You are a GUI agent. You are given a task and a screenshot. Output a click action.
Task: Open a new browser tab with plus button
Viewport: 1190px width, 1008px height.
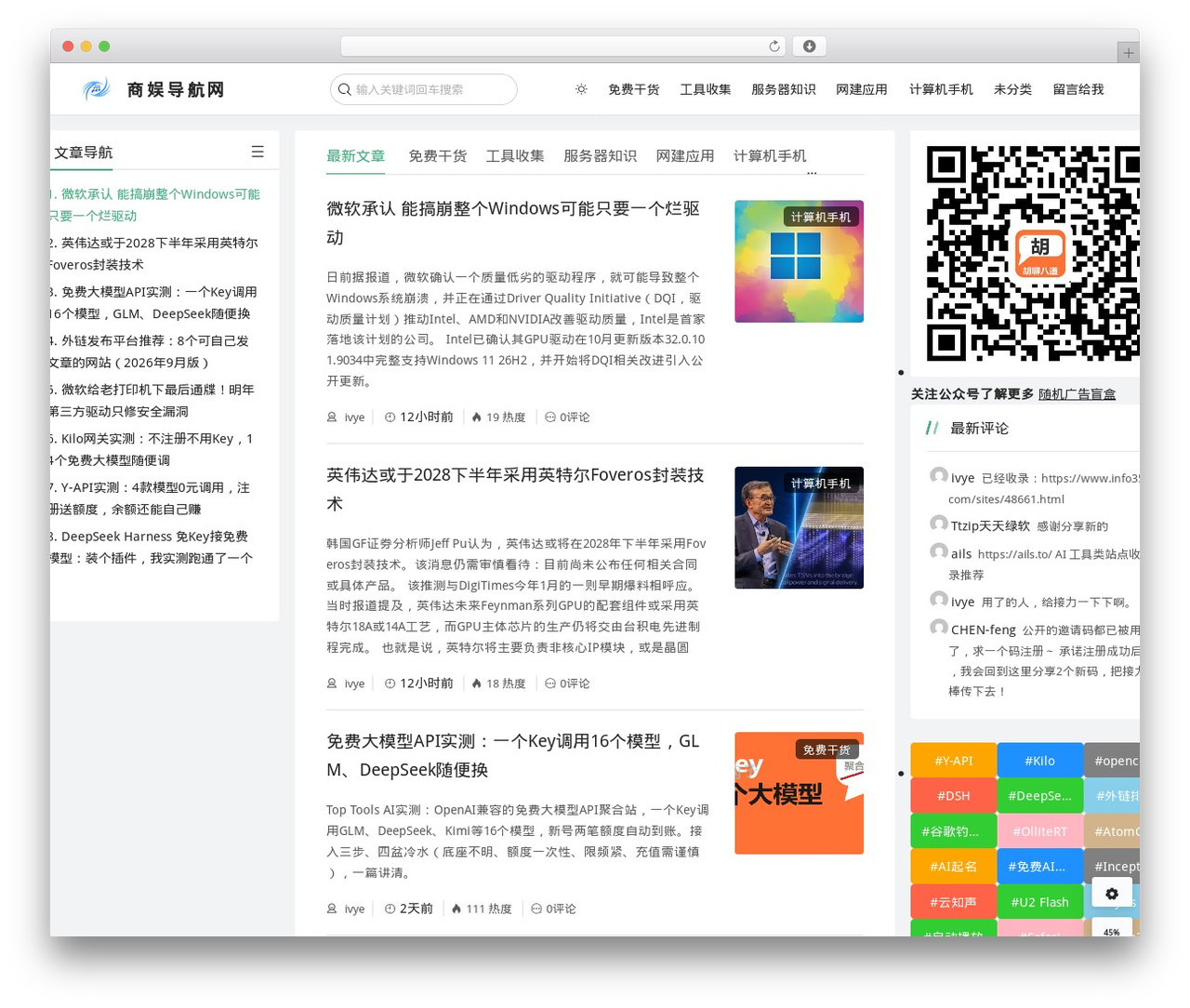(1128, 53)
